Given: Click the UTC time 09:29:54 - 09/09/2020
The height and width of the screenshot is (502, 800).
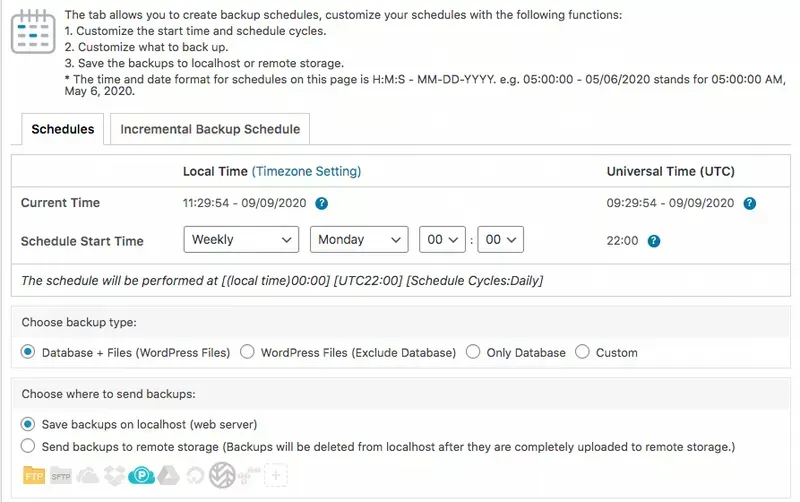Looking at the screenshot, I should tap(670, 203).
